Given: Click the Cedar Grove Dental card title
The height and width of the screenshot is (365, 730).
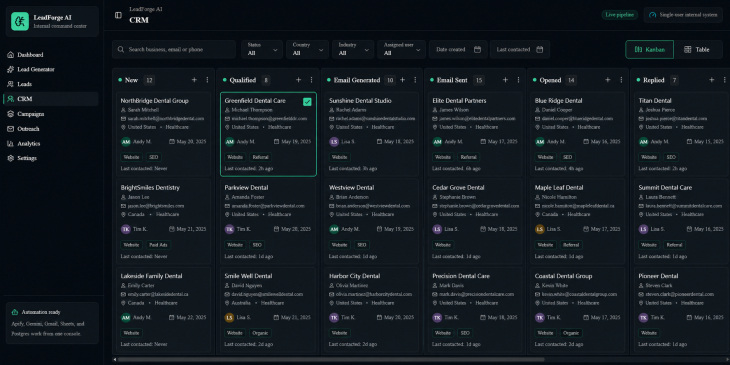Looking at the screenshot, I should click(458, 188).
